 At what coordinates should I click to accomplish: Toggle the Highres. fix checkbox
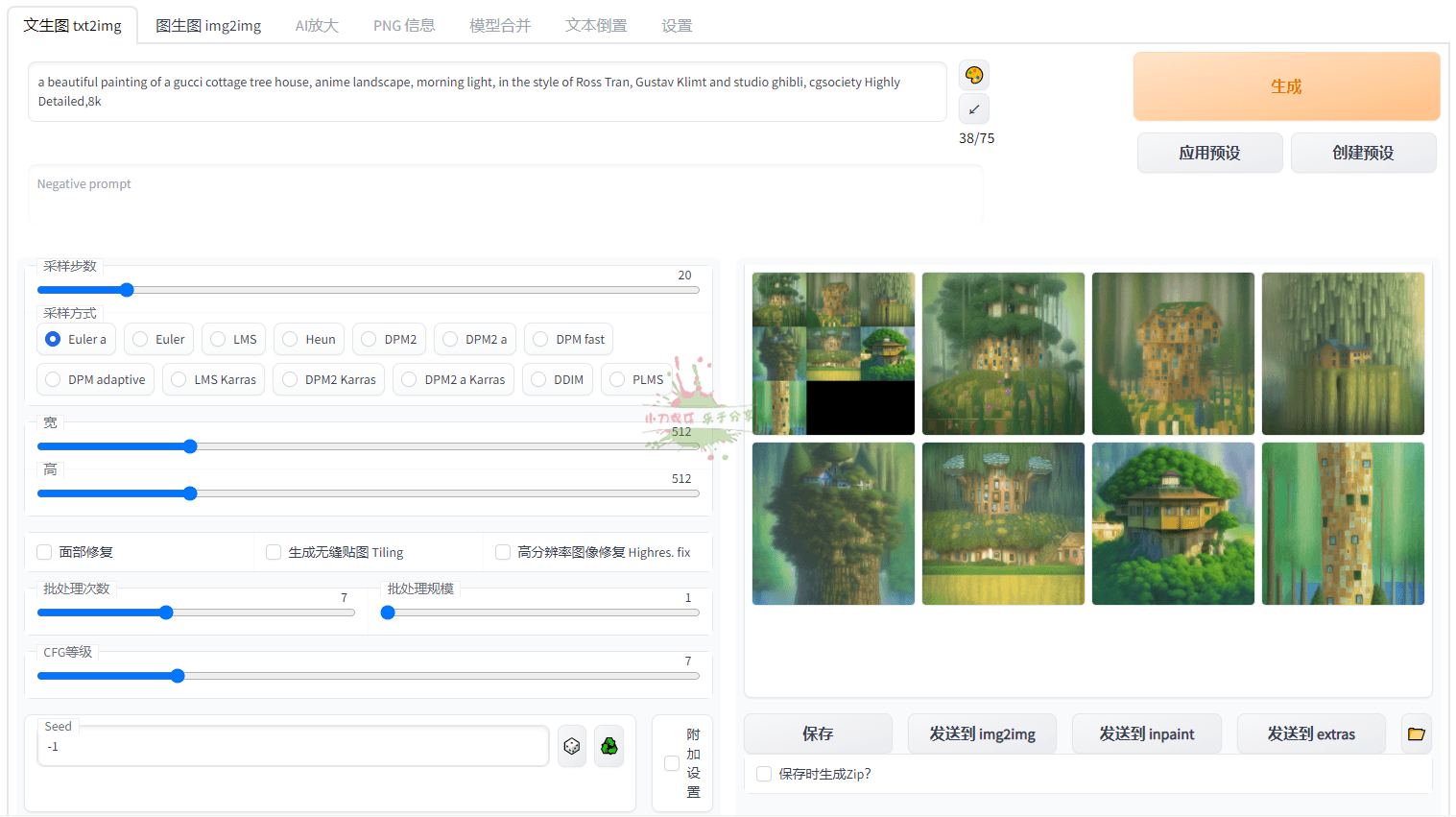click(x=503, y=552)
